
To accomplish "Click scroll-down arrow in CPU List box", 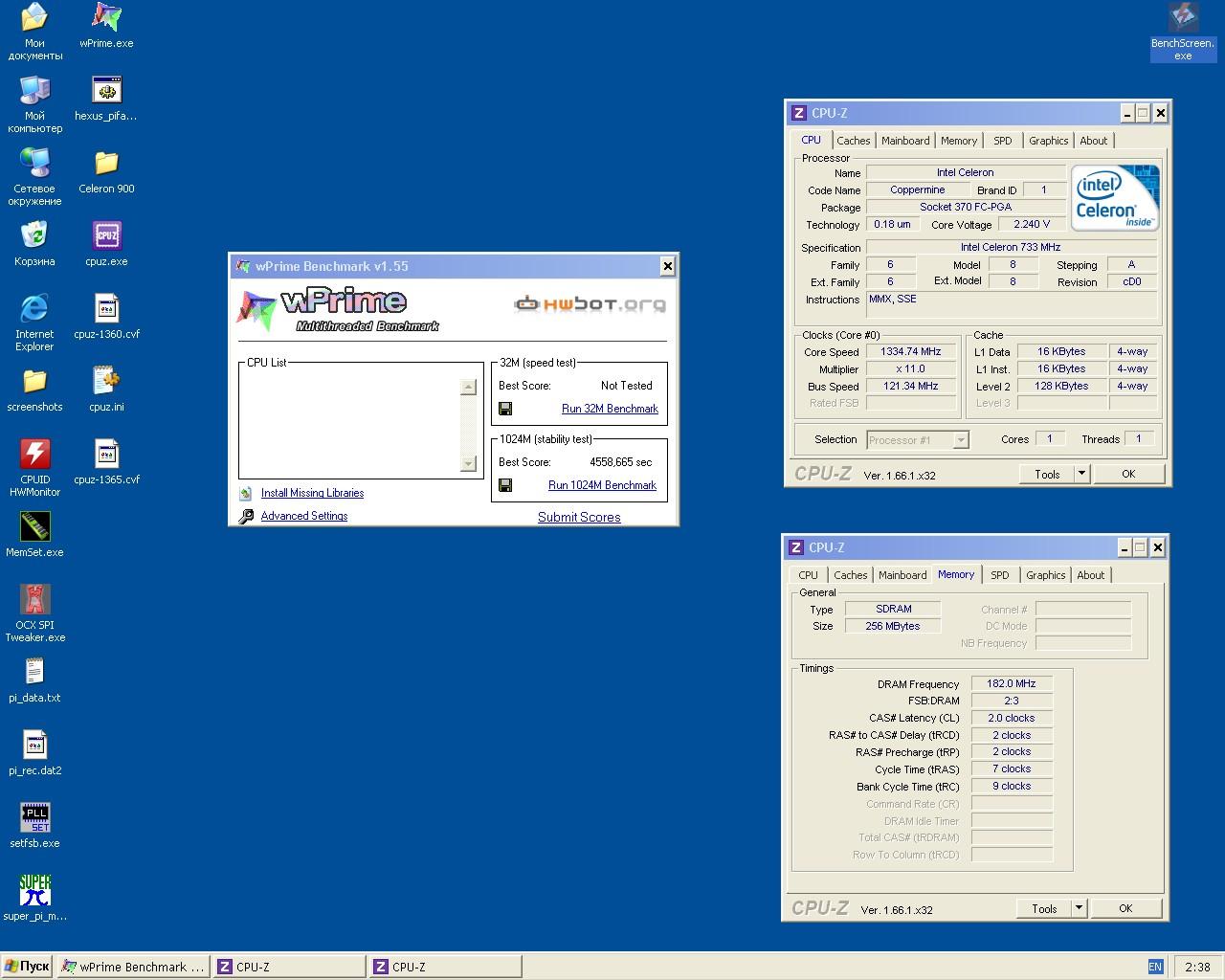I will coord(468,463).
